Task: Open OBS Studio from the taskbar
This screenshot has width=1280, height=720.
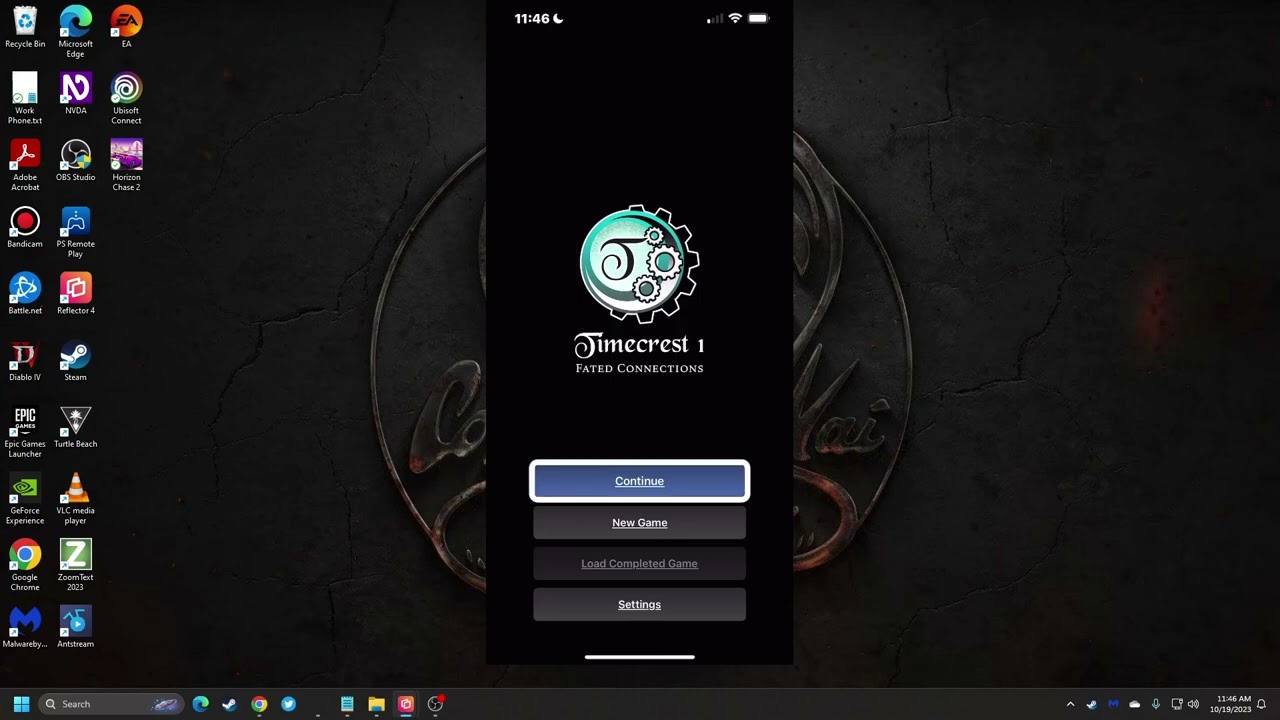Action: (x=435, y=704)
